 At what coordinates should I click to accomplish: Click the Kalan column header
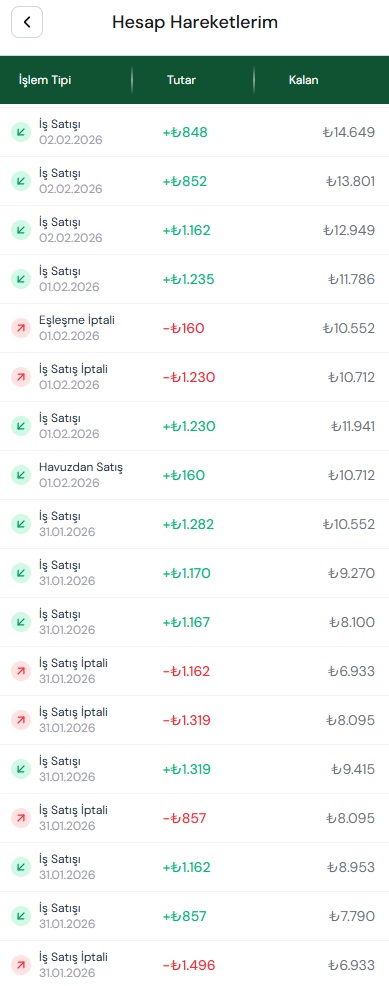pos(304,80)
